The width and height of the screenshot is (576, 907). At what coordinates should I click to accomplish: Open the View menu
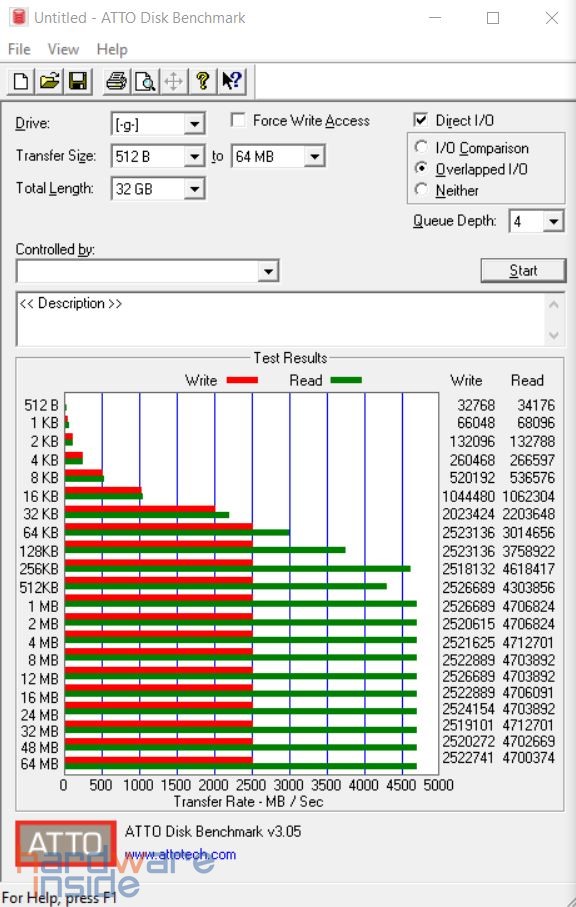click(x=63, y=49)
